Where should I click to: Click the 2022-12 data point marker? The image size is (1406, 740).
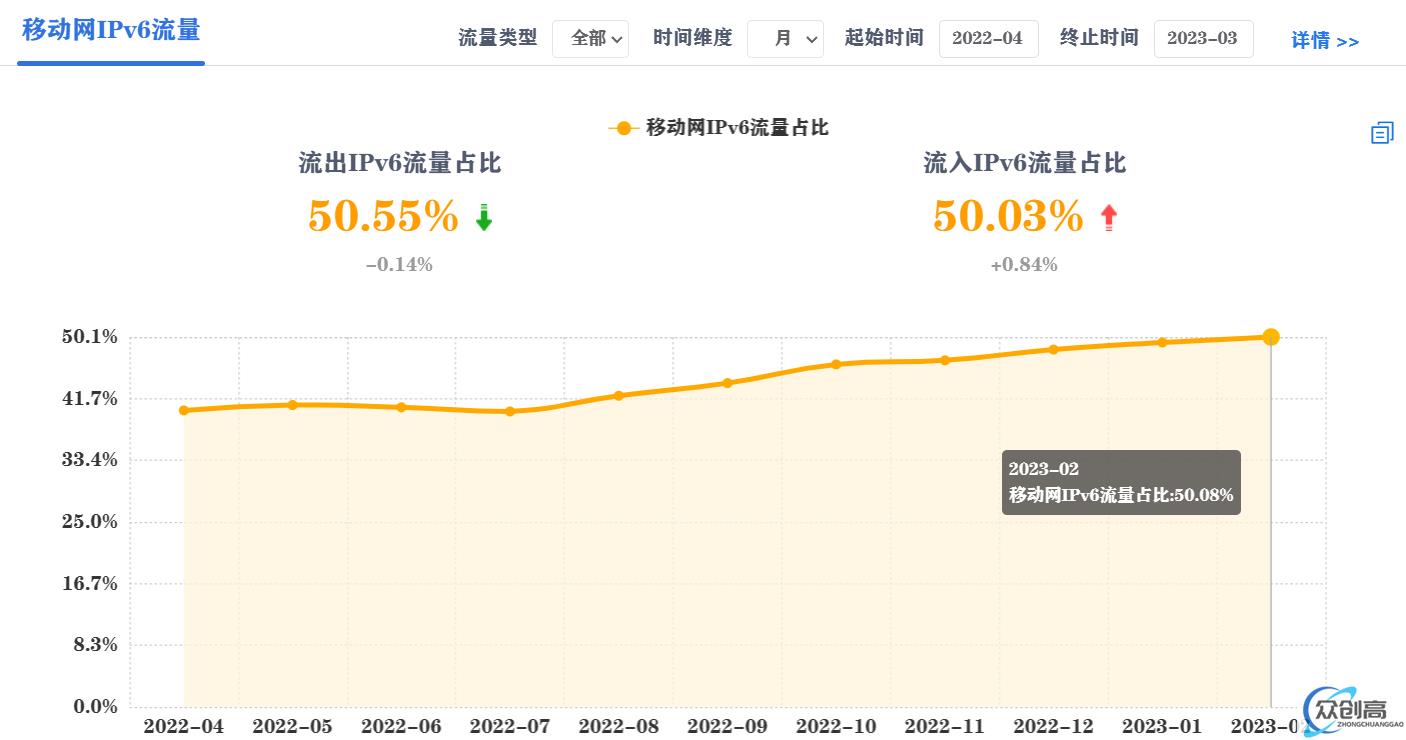pyautogui.click(x=1053, y=349)
